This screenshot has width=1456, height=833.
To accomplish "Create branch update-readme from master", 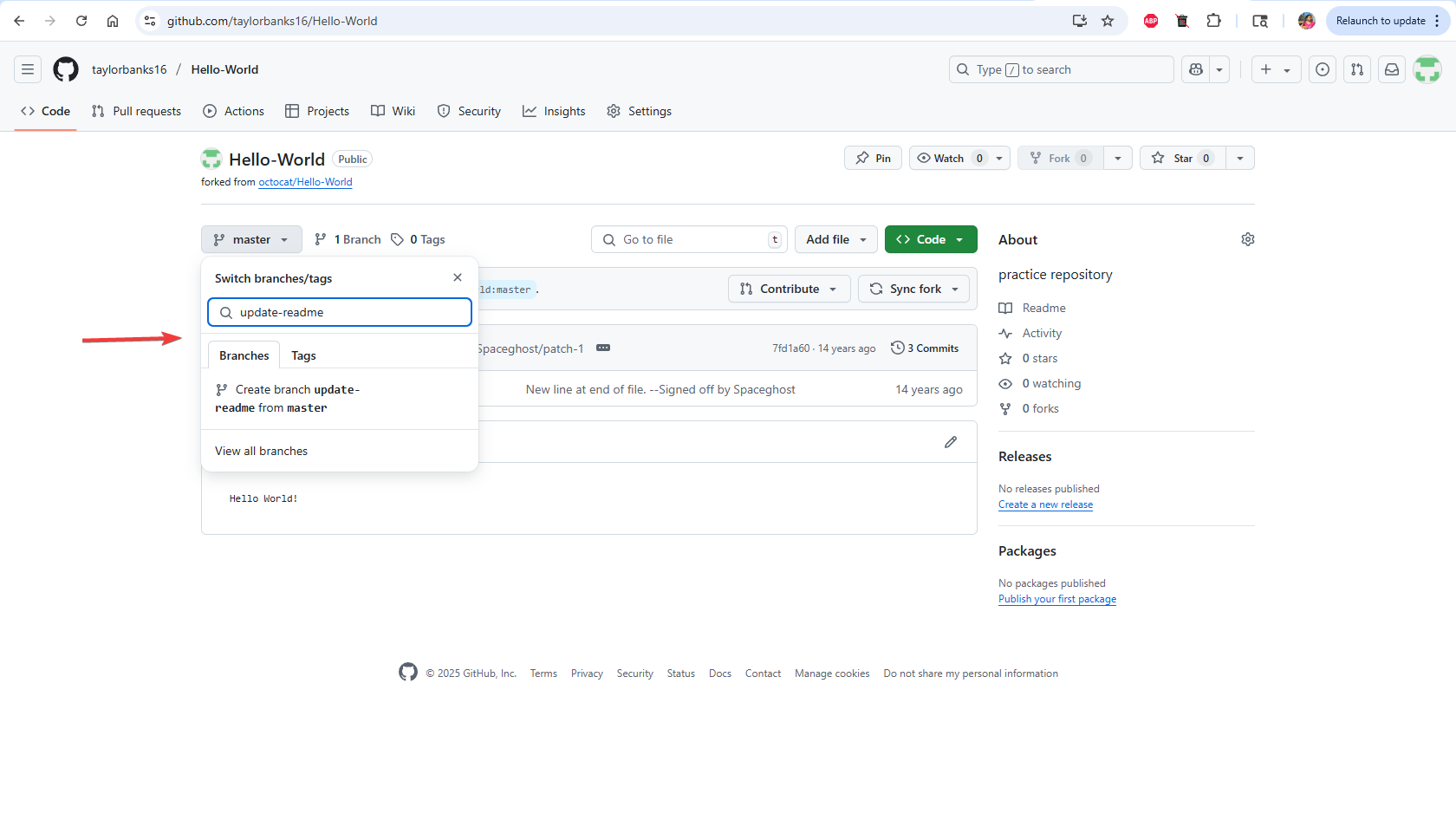I will [340, 399].
